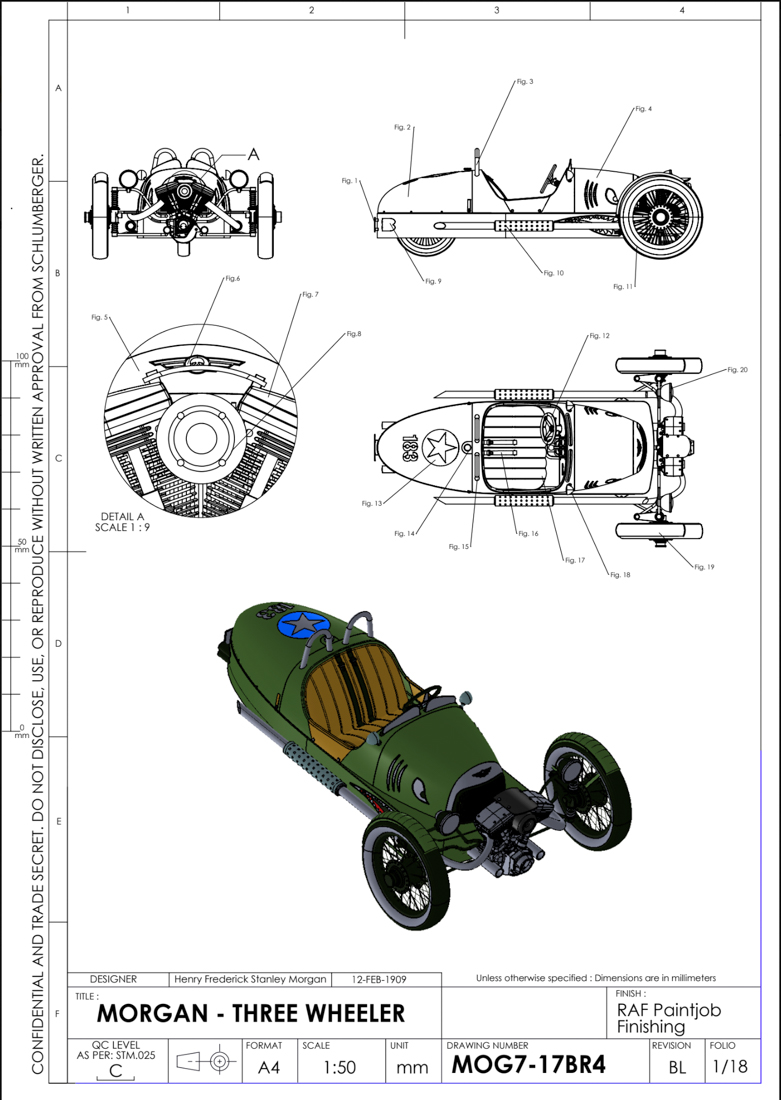The image size is (781, 1100).
Task: Click the date 12-FEB-1909
Action: (379, 979)
